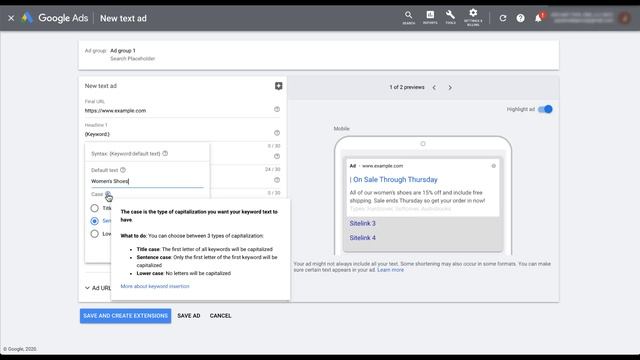This screenshot has width=640, height=360.
Task: Open the Learn more link
Action: click(391, 270)
